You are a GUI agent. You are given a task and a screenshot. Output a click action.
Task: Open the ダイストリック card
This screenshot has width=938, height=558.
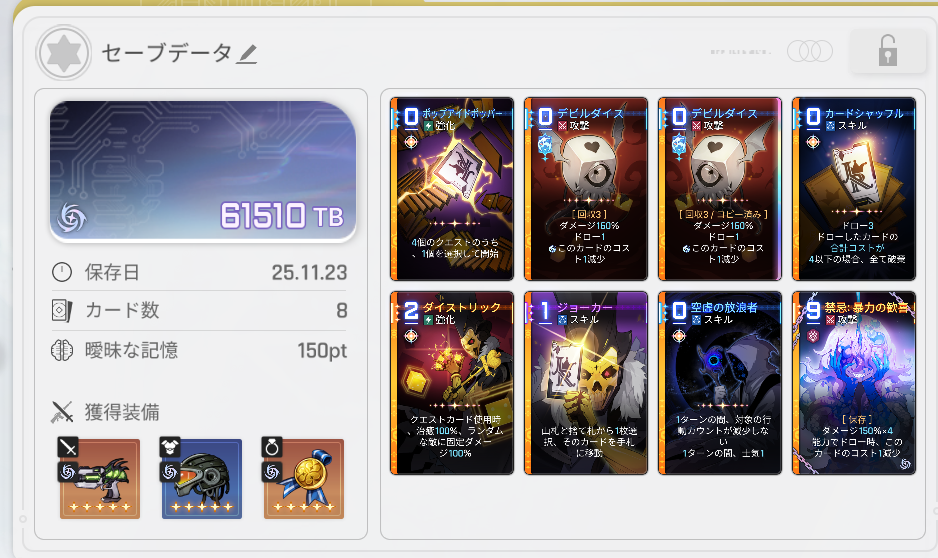tap(452, 383)
